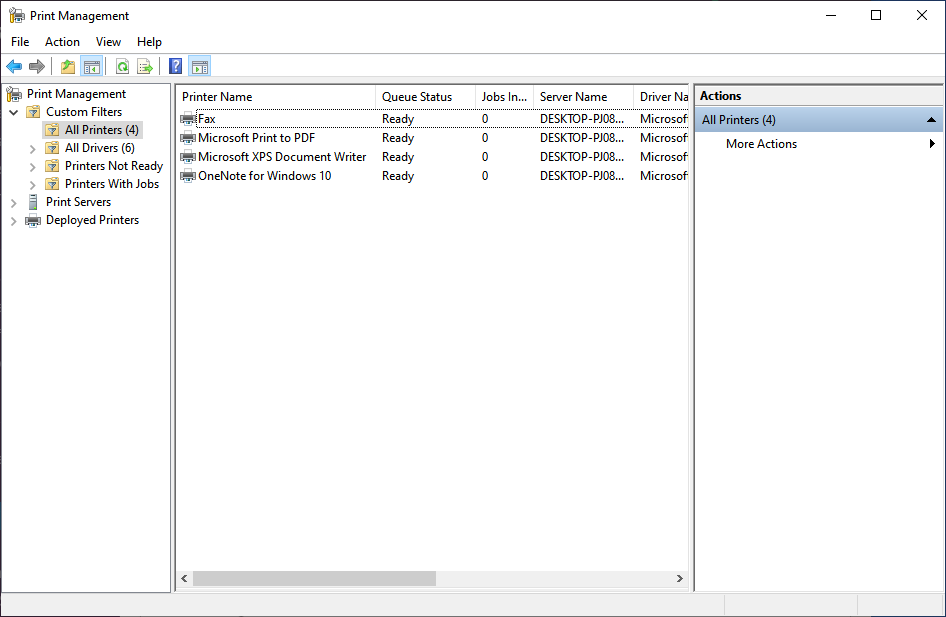Click the horizontal scrollbar thumb
The height and width of the screenshot is (617, 946).
click(x=314, y=578)
